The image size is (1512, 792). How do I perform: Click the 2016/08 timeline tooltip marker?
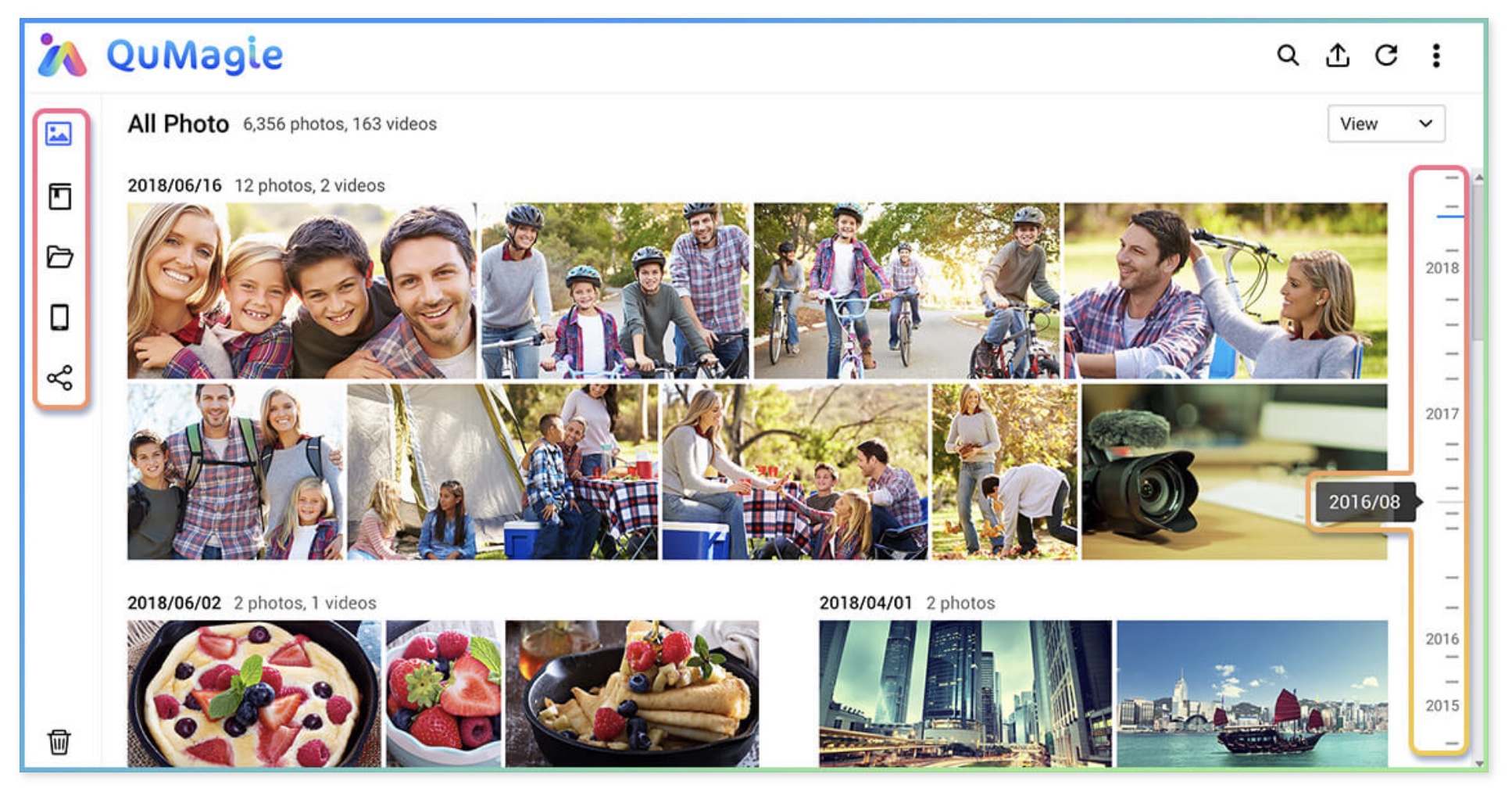(1364, 502)
